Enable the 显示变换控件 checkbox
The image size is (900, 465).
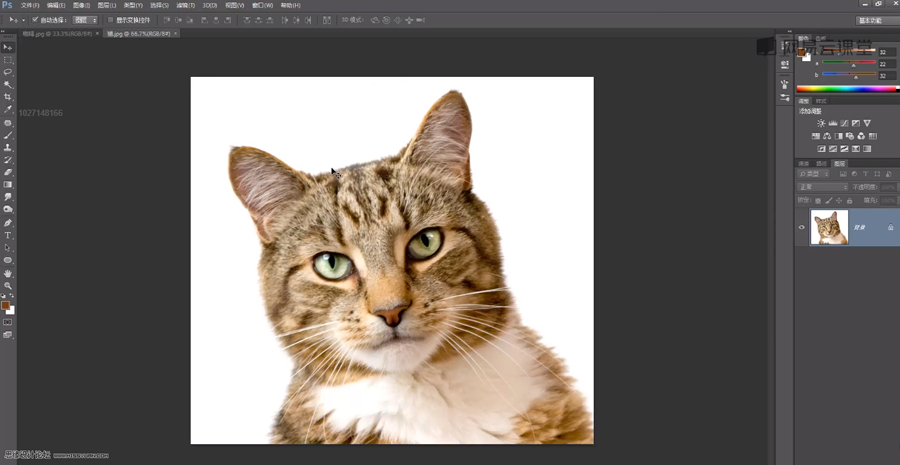[110, 20]
